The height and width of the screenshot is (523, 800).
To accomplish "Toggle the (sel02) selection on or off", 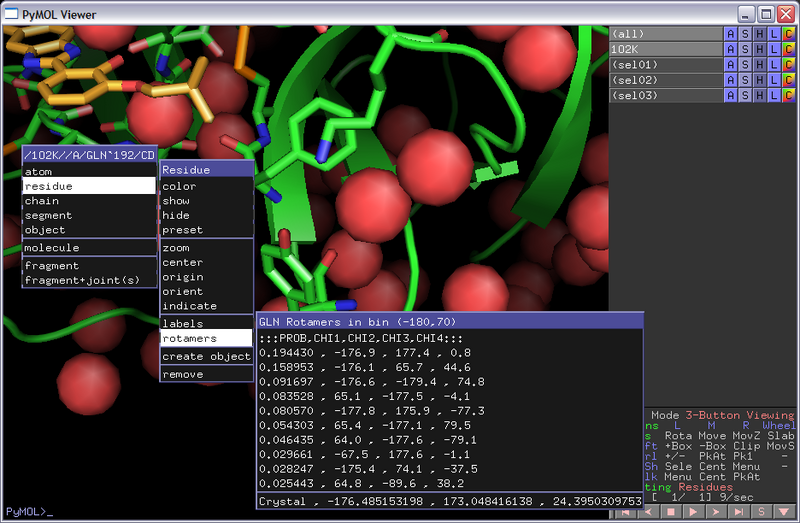I will (665, 80).
